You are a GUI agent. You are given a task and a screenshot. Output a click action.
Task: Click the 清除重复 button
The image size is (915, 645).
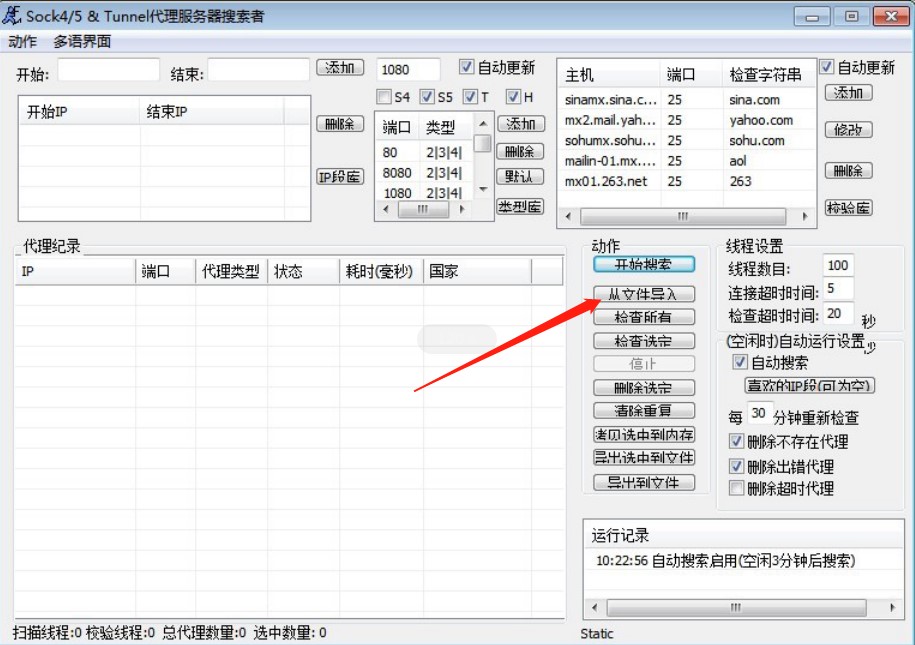(x=644, y=411)
